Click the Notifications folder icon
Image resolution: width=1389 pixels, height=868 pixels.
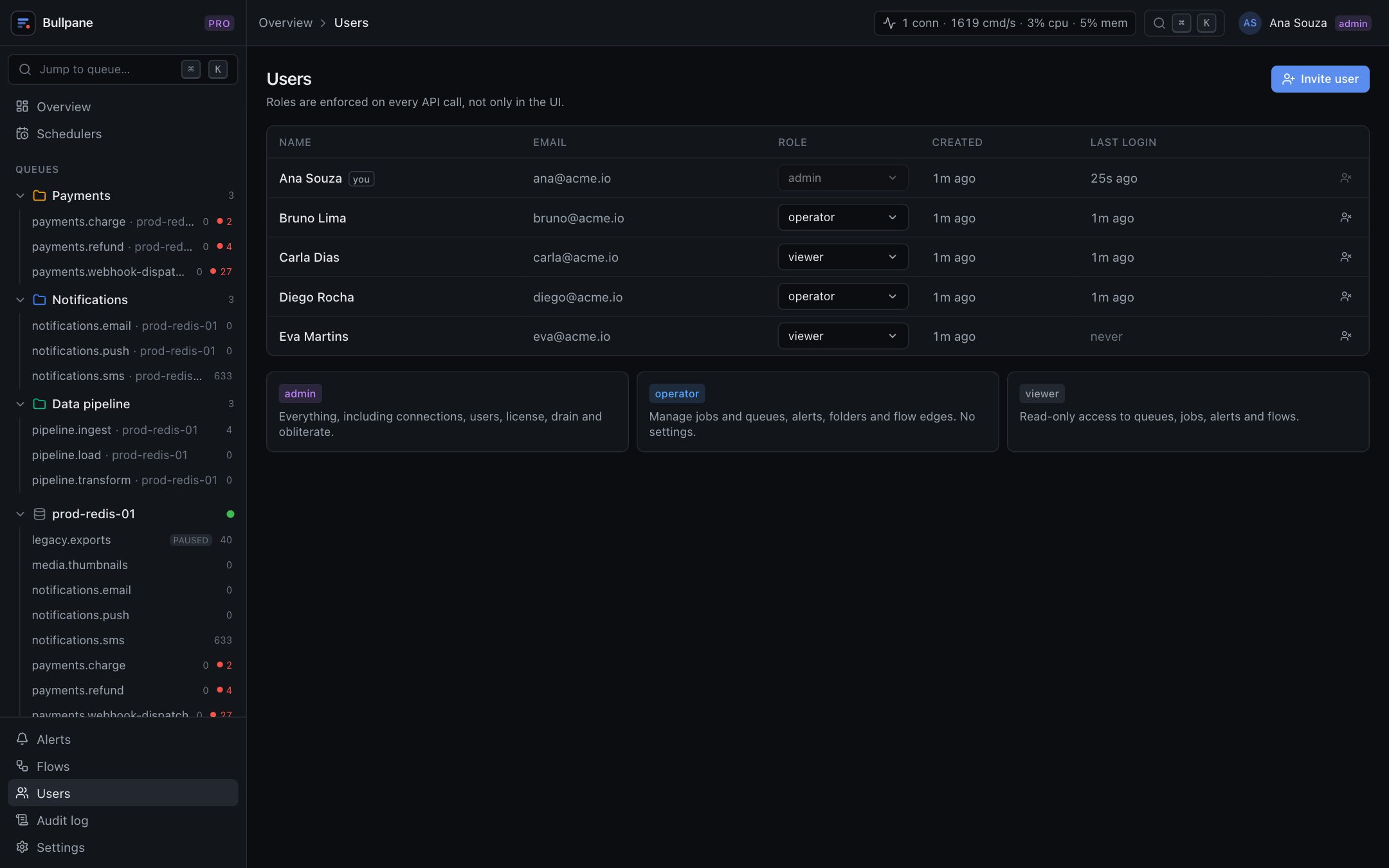[39, 300]
